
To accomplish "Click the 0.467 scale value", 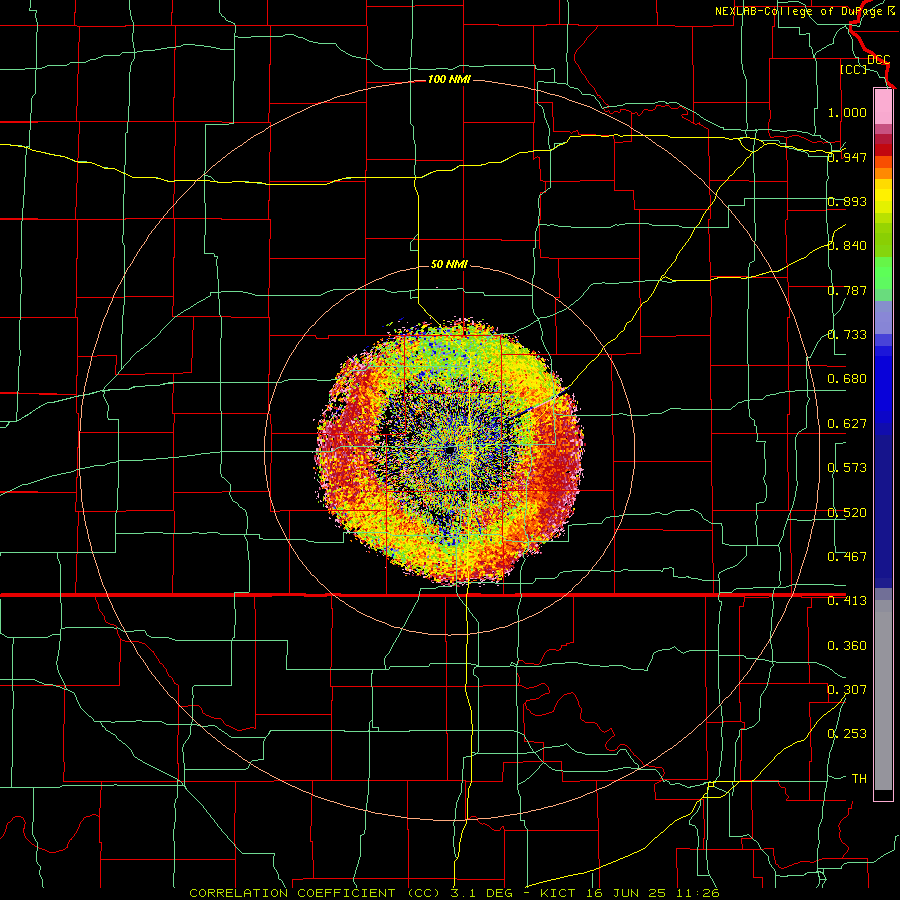I will coord(847,557).
